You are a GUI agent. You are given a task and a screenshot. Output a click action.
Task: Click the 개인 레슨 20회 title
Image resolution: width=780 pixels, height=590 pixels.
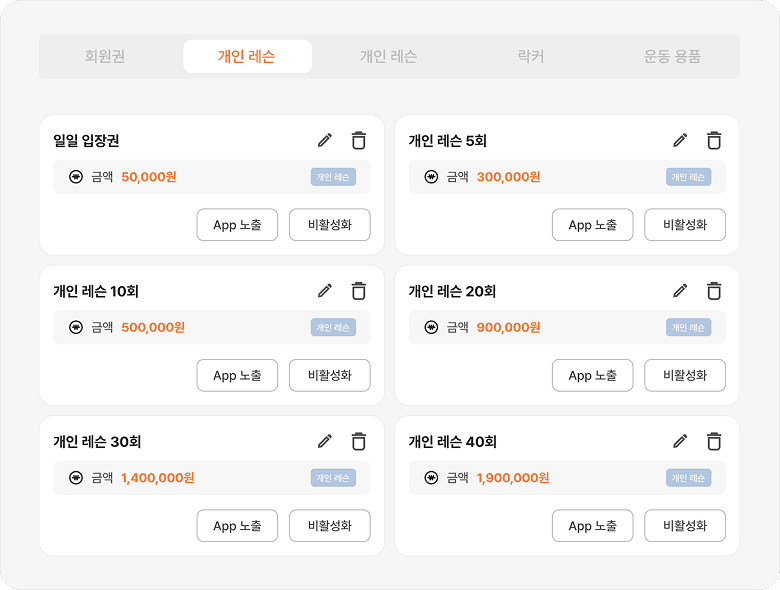pyautogui.click(x=452, y=291)
